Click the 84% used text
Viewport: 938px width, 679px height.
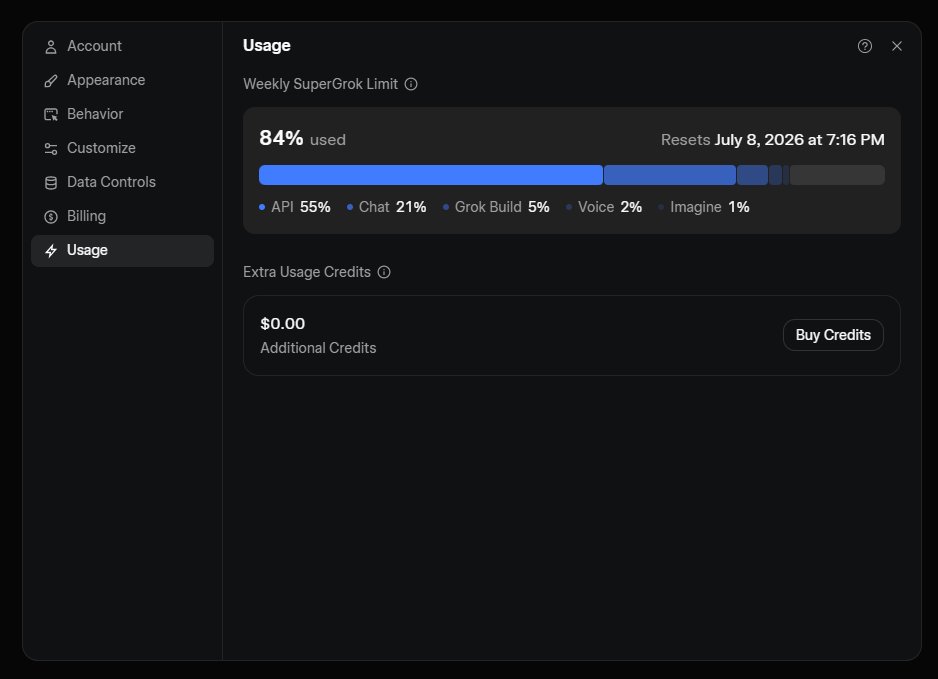pyautogui.click(x=302, y=139)
